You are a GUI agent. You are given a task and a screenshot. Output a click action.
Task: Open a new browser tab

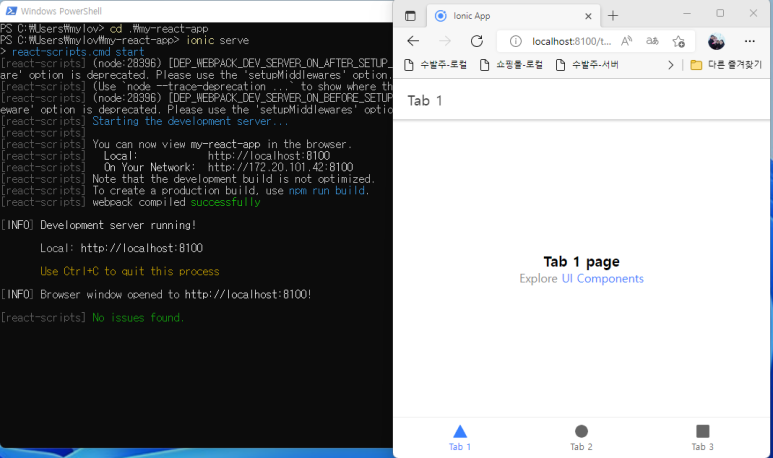point(613,16)
